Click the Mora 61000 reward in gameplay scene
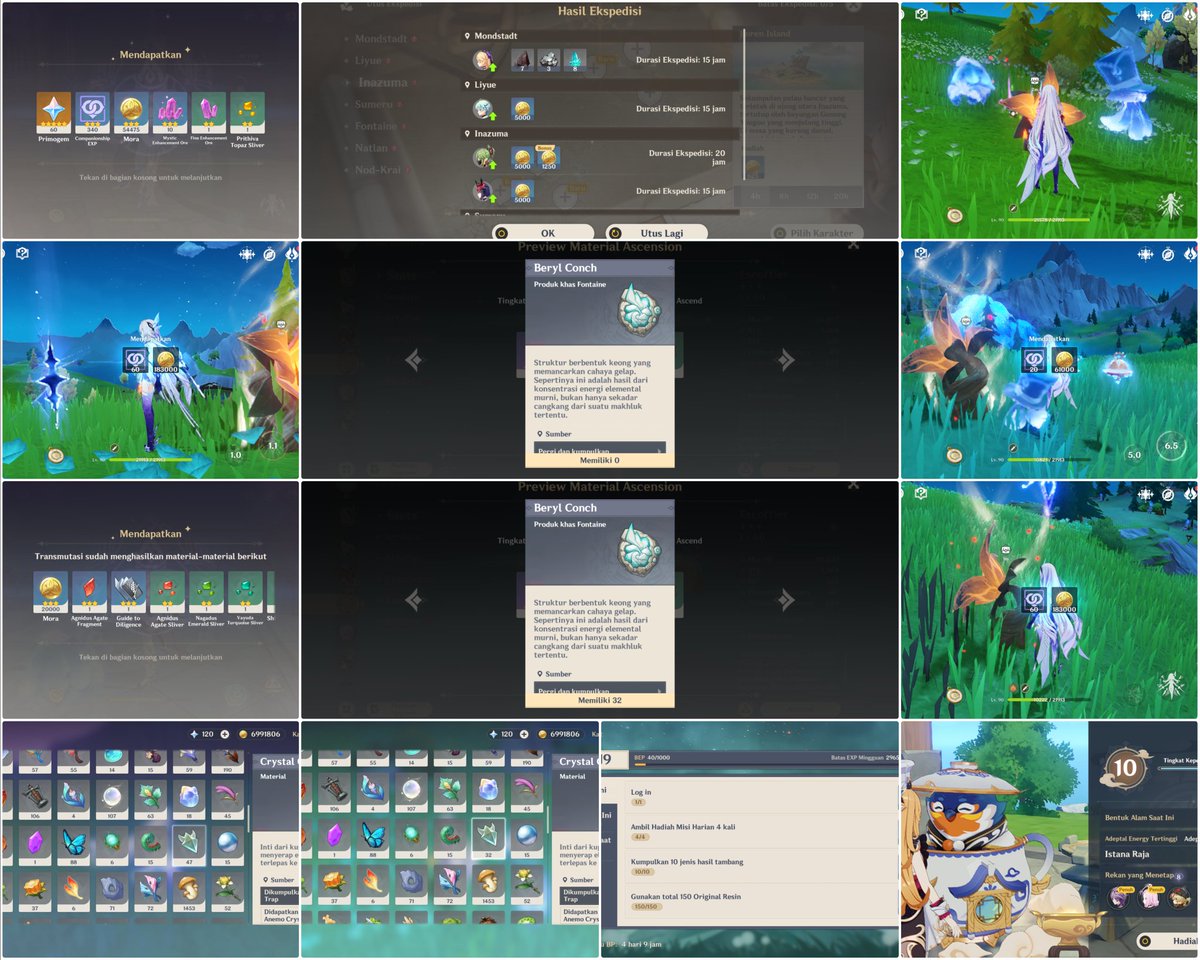Image resolution: width=1200 pixels, height=960 pixels. tap(1064, 362)
